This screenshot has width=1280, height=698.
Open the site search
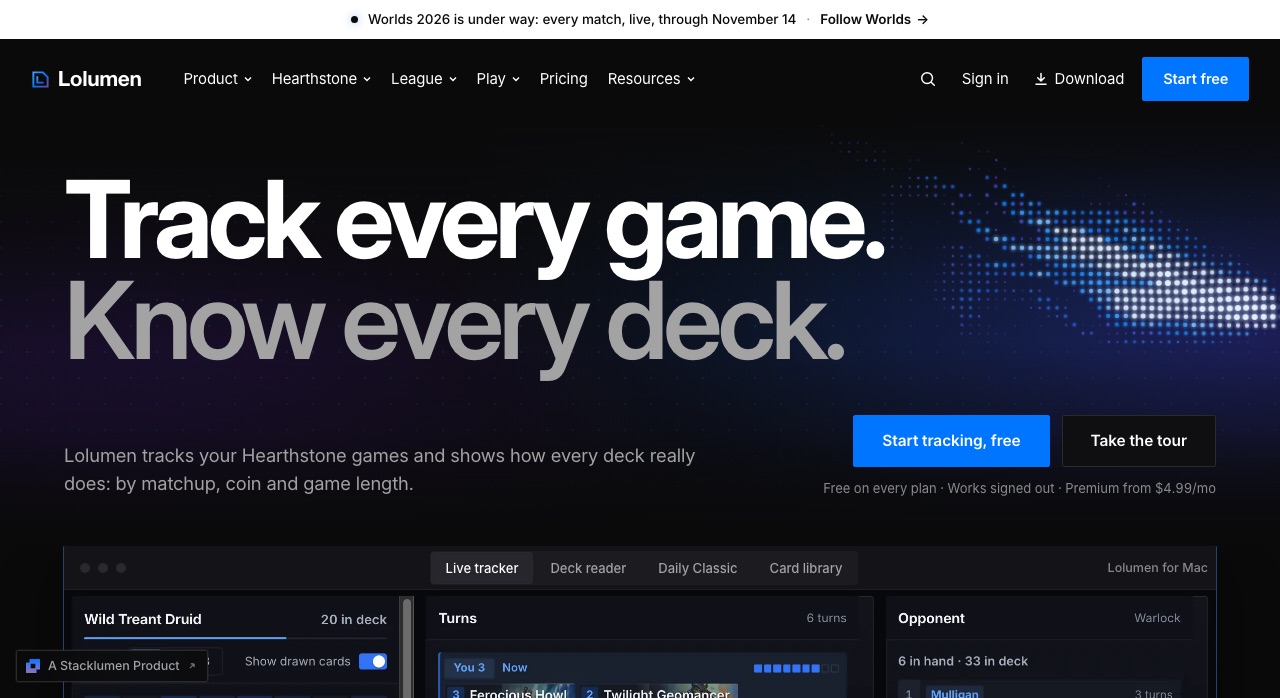[928, 79]
